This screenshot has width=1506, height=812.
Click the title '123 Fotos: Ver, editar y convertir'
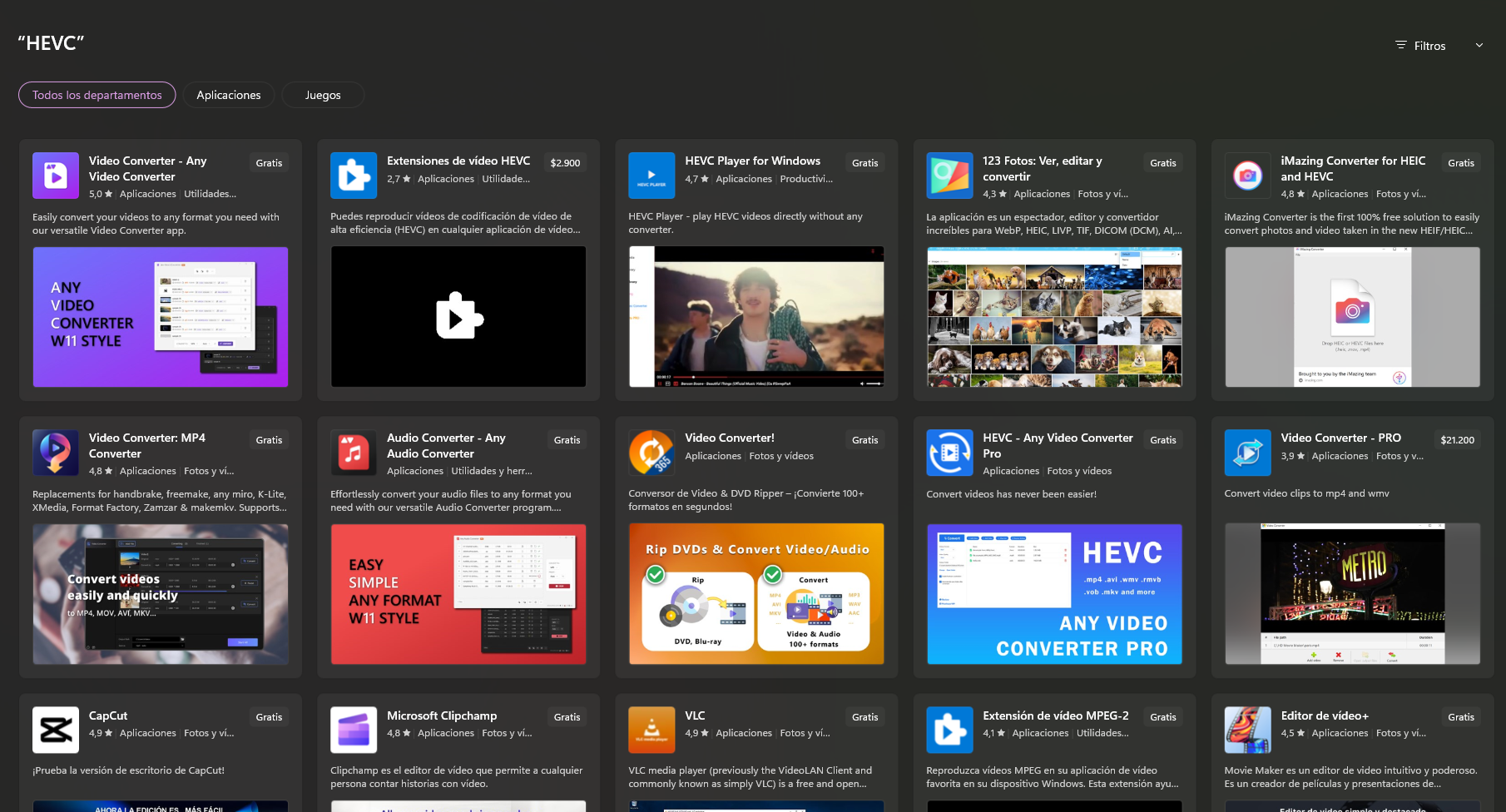coord(1042,168)
